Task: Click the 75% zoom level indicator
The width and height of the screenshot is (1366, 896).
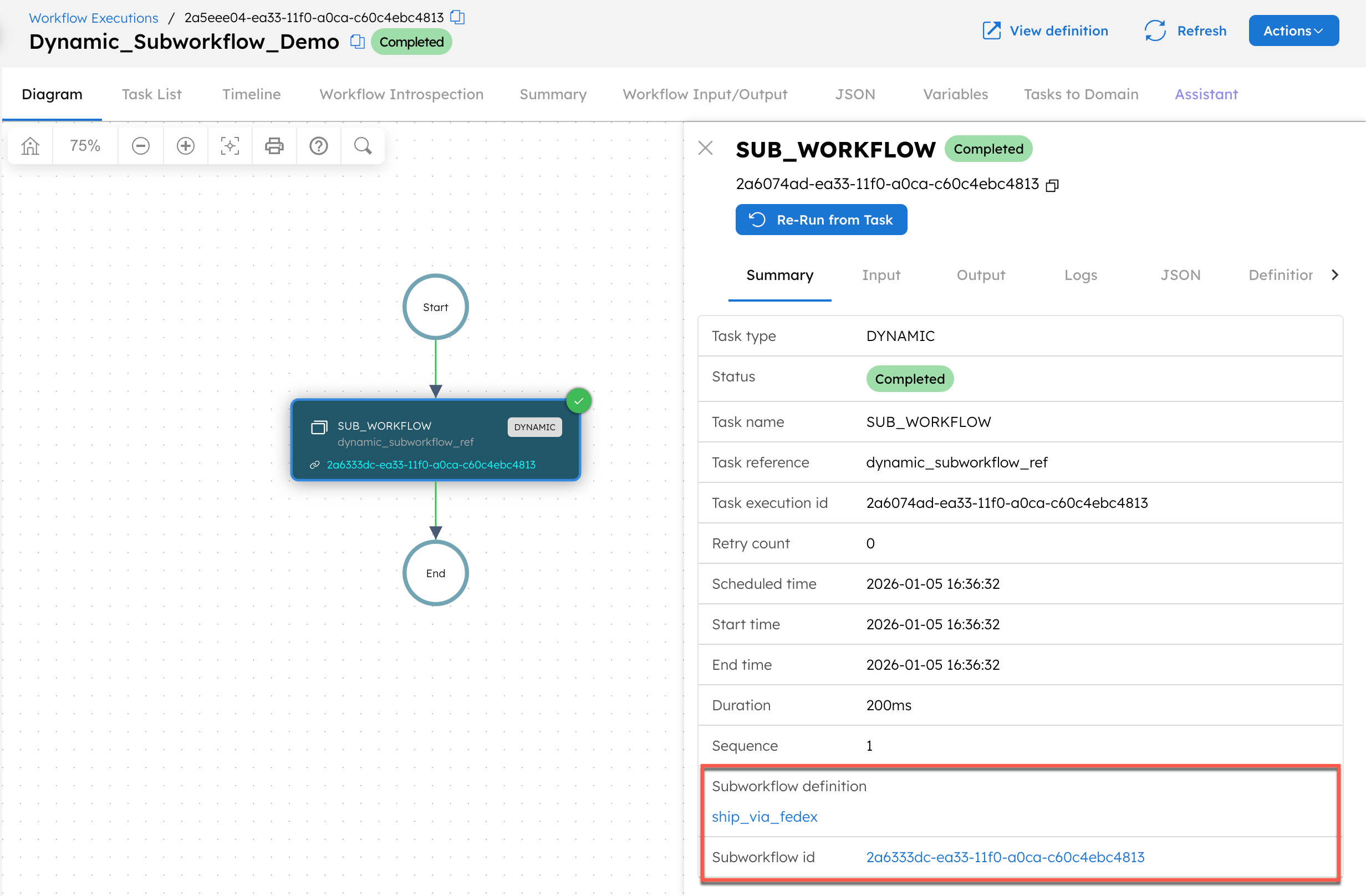Action: 85,146
